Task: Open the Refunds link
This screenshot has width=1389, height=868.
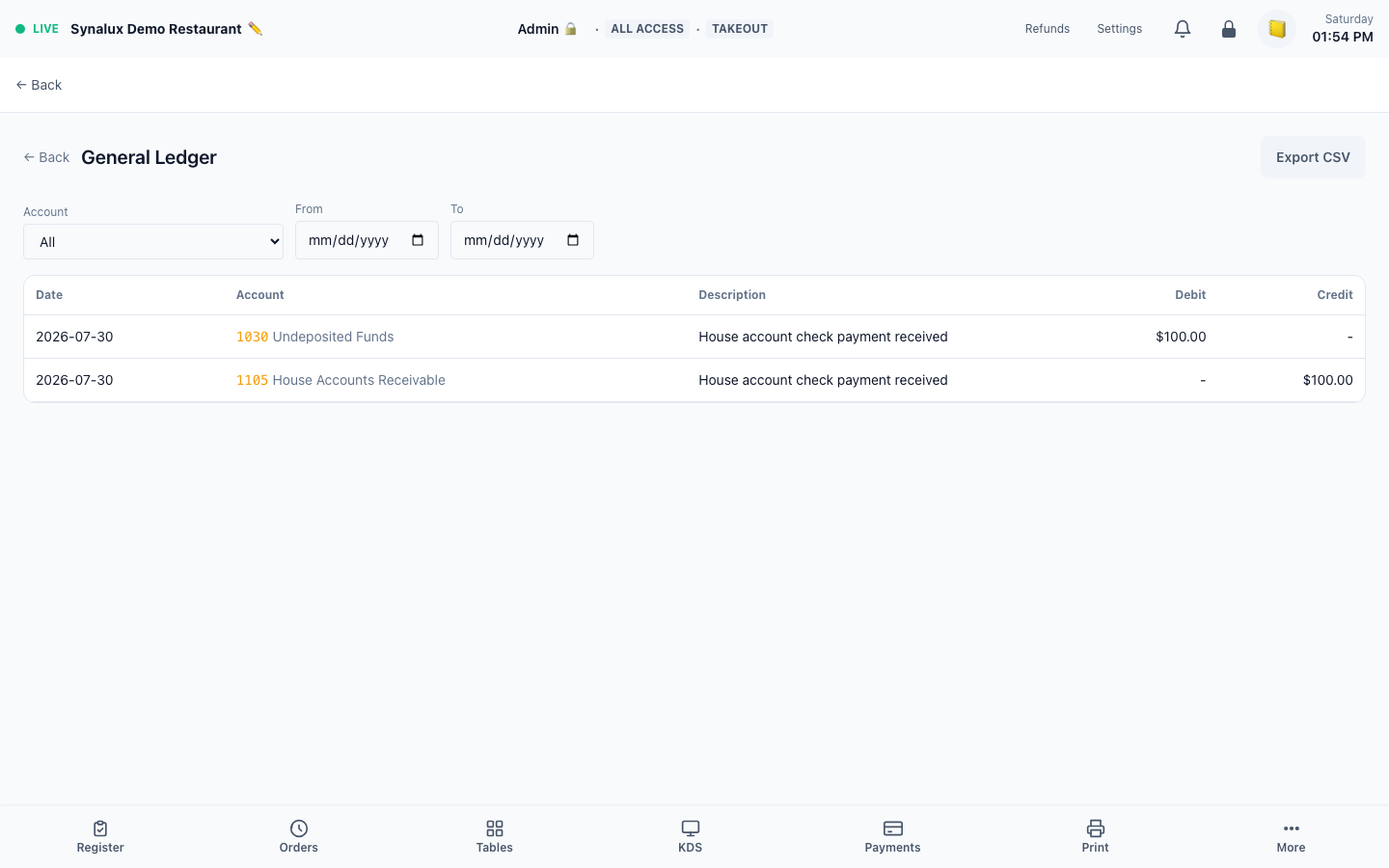Action: [x=1048, y=29]
